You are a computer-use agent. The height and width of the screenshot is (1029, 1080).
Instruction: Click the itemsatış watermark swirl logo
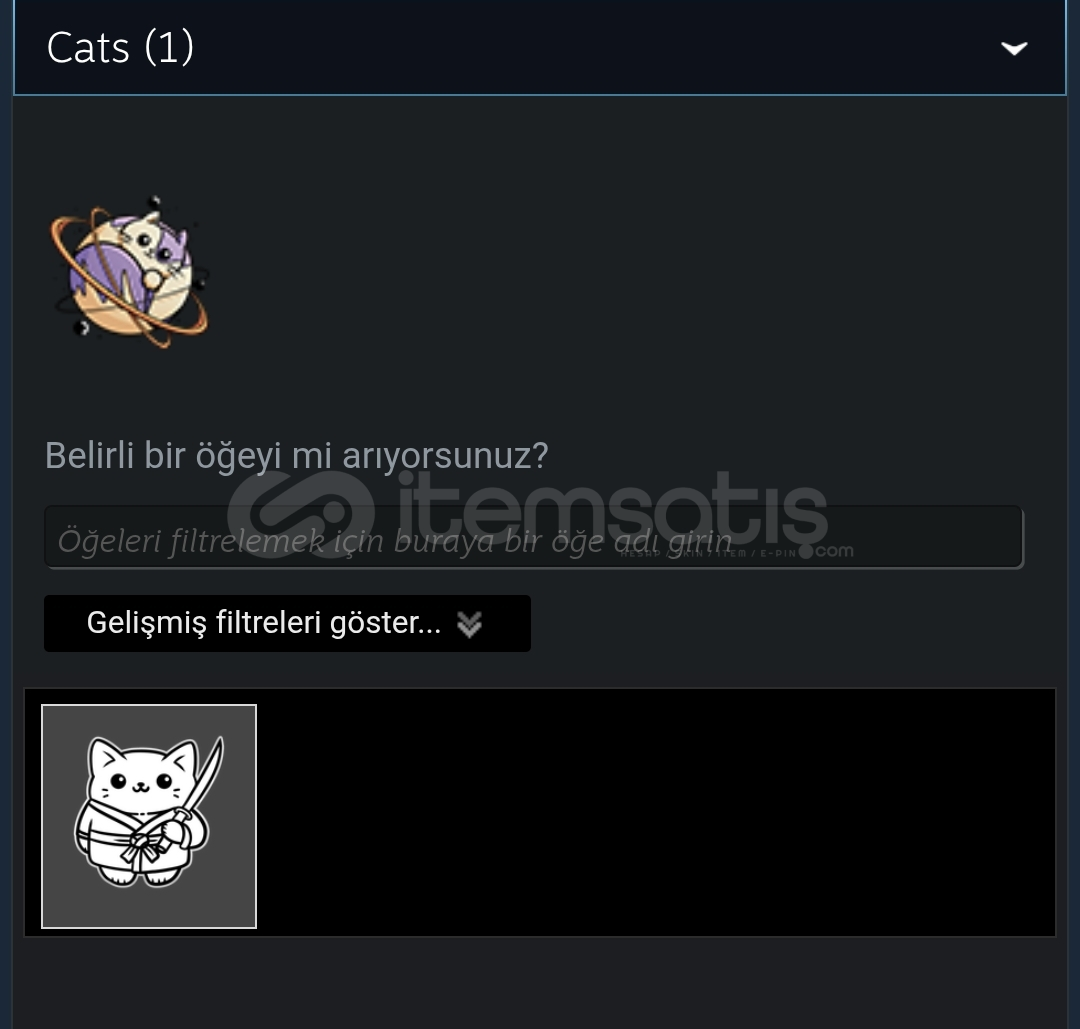(301, 514)
